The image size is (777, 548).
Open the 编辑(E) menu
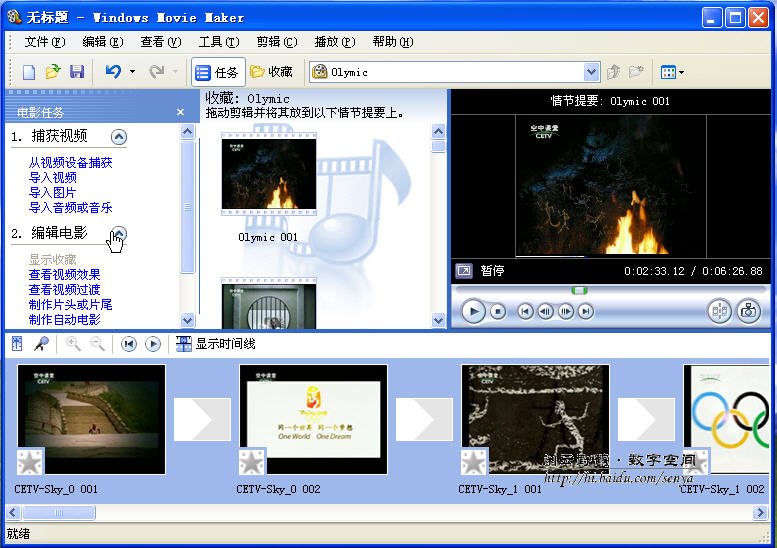pos(103,42)
